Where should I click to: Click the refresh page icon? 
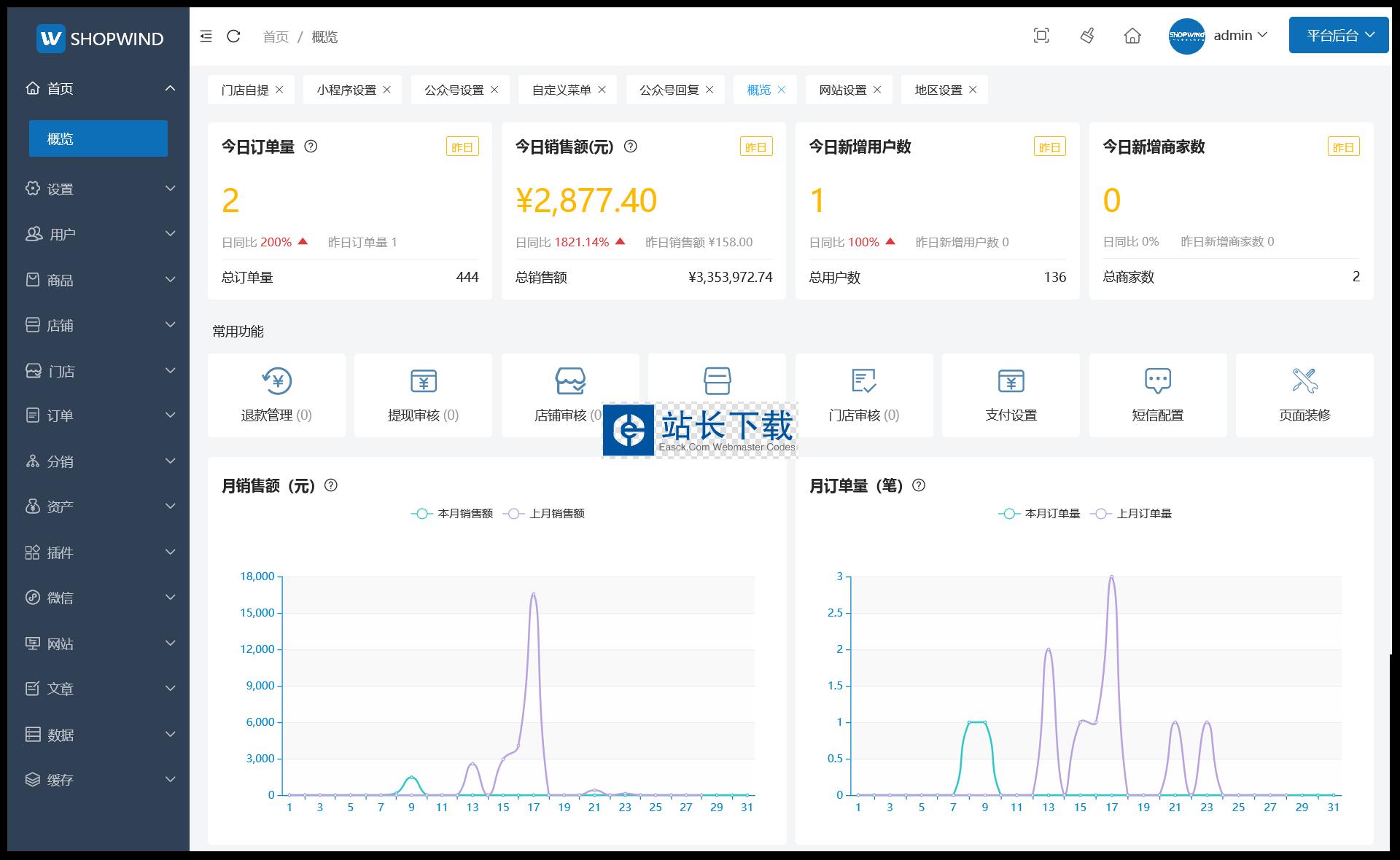[x=233, y=36]
